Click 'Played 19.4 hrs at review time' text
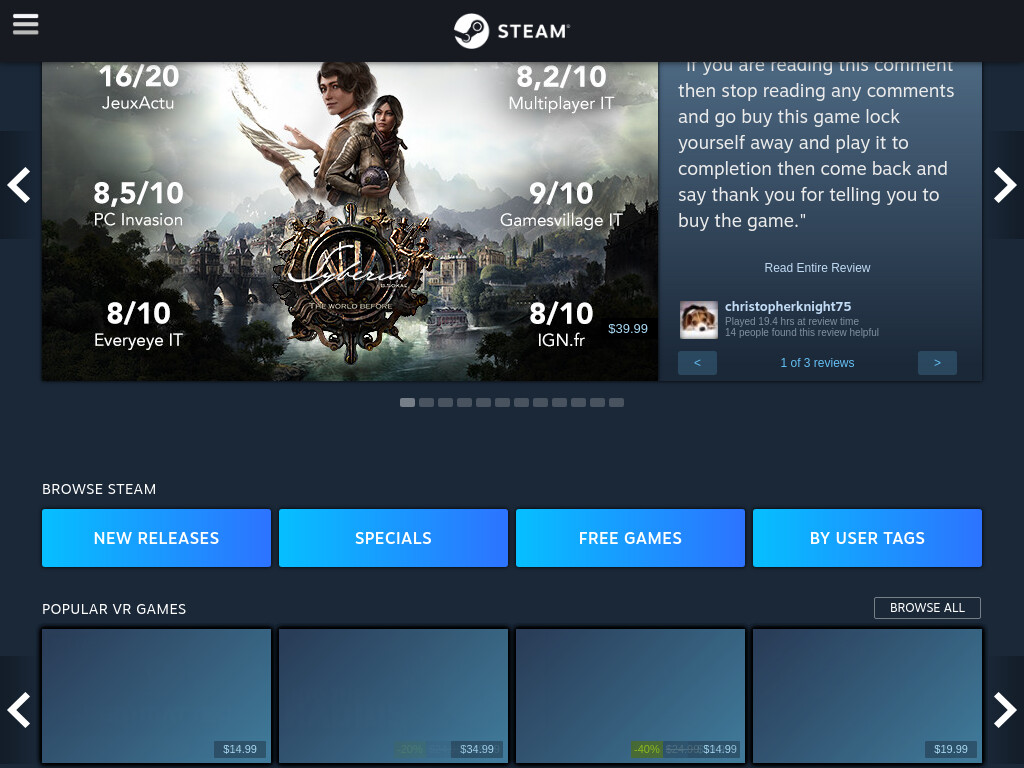This screenshot has height=768, width=1024. click(792, 321)
